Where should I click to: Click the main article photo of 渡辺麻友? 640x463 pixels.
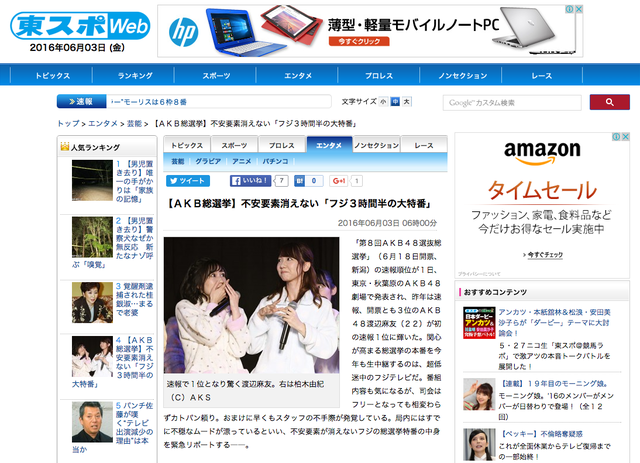point(251,305)
